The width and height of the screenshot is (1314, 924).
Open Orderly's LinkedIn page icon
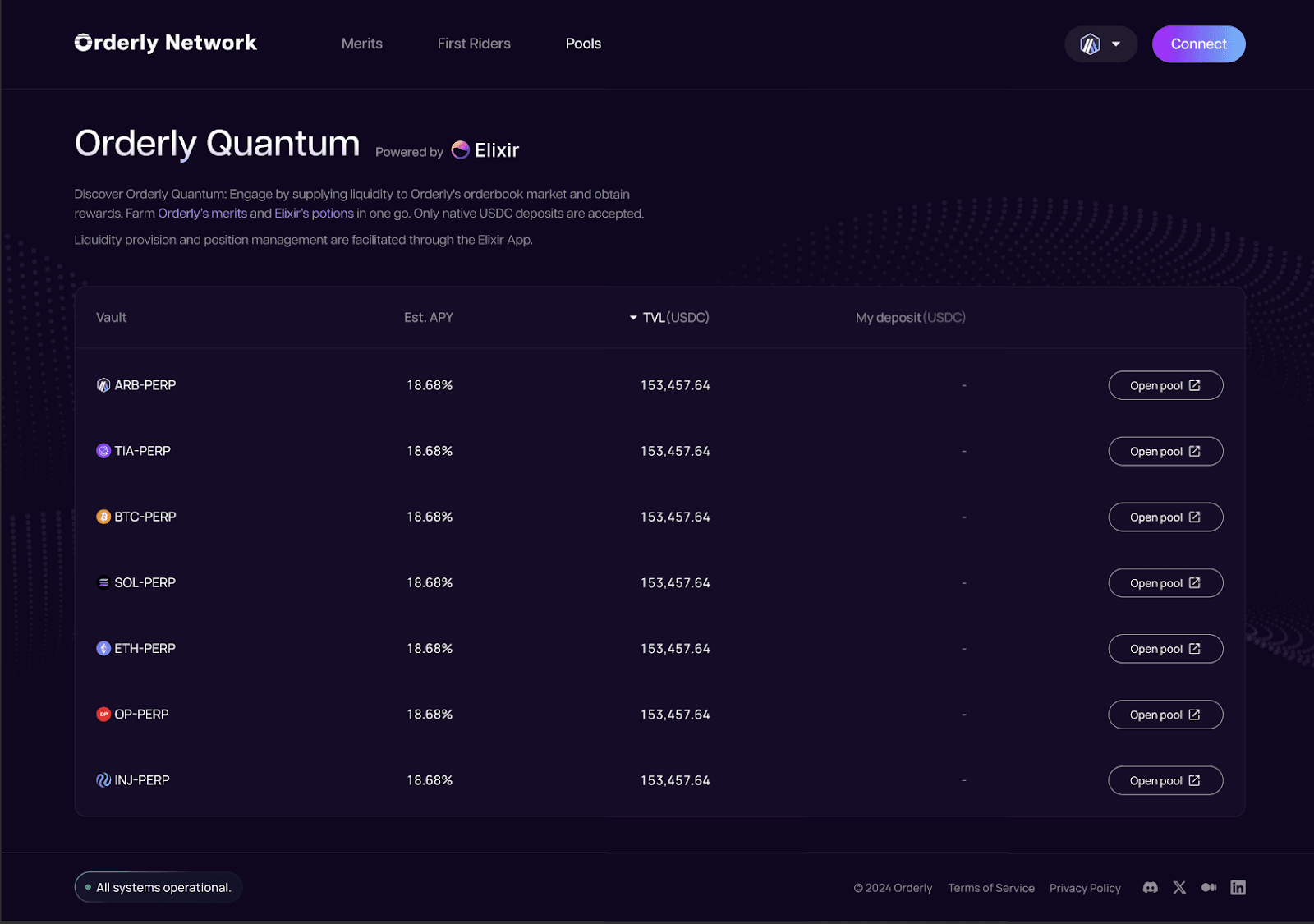[x=1238, y=887]
